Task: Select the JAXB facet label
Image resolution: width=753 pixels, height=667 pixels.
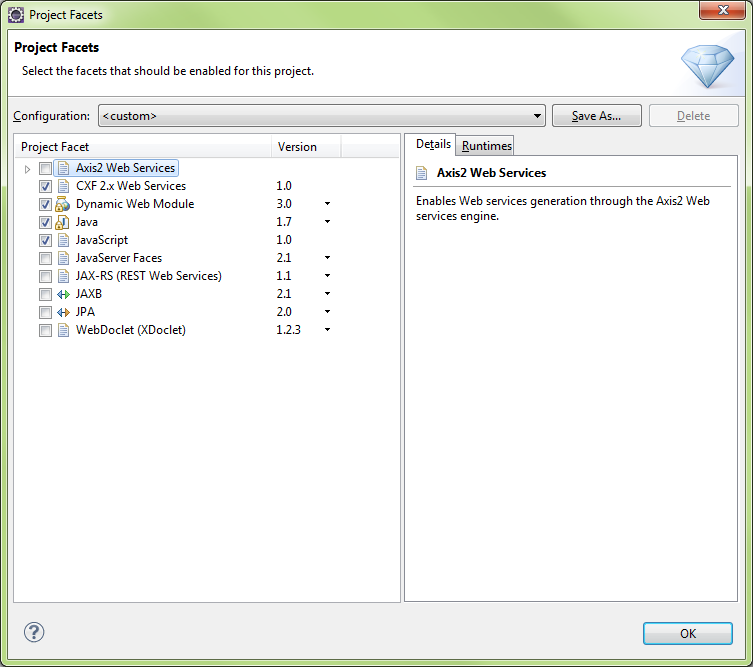Action: [89, 294]
